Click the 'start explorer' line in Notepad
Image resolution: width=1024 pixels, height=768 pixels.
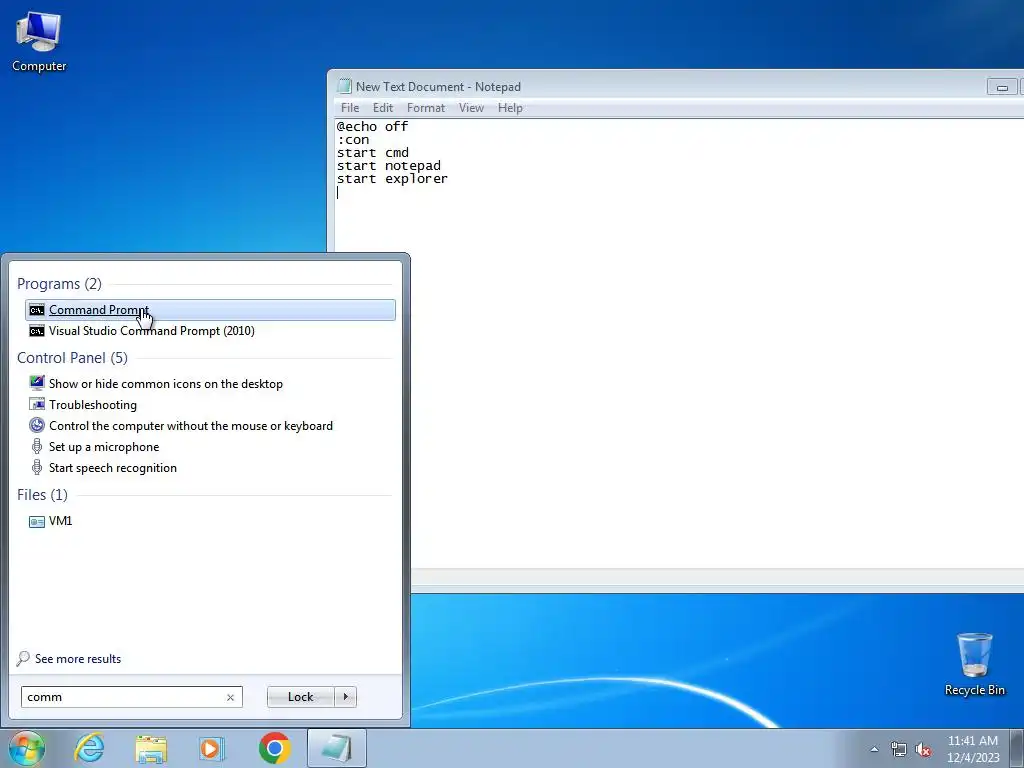pos(392,179)
